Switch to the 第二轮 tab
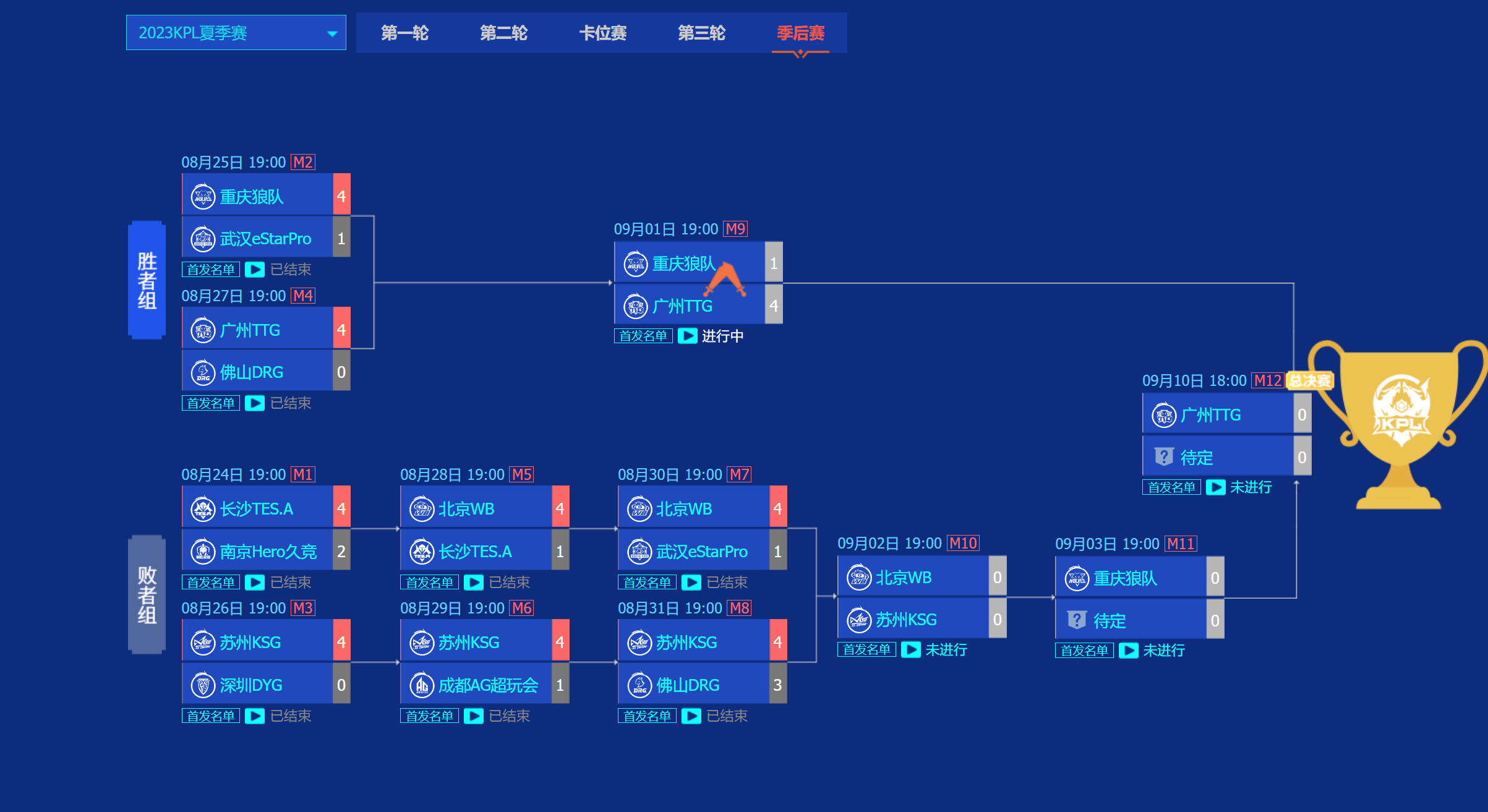This screenshot has height=812, width=1488. point(504,33)
